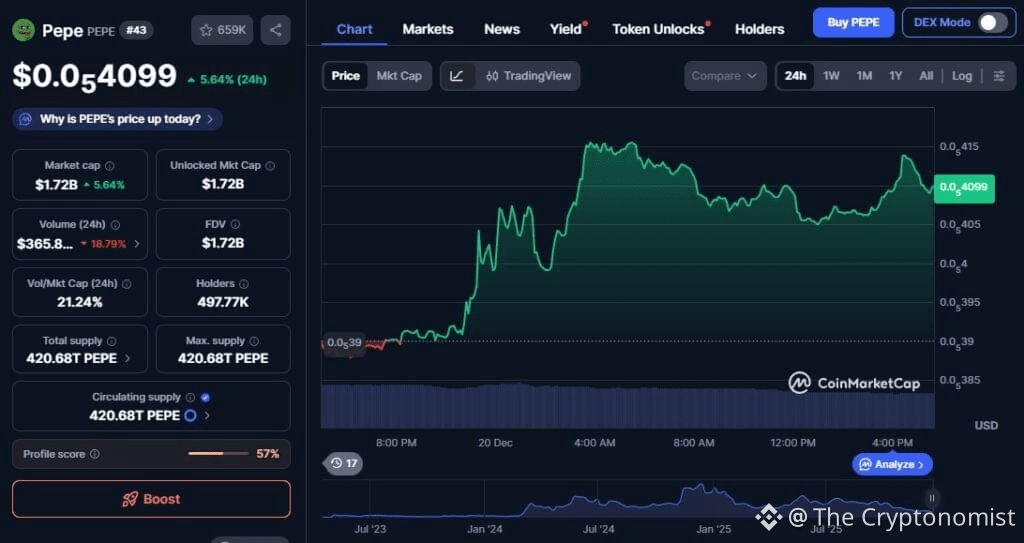Click FDV info icon

click(x=235, y=224)
